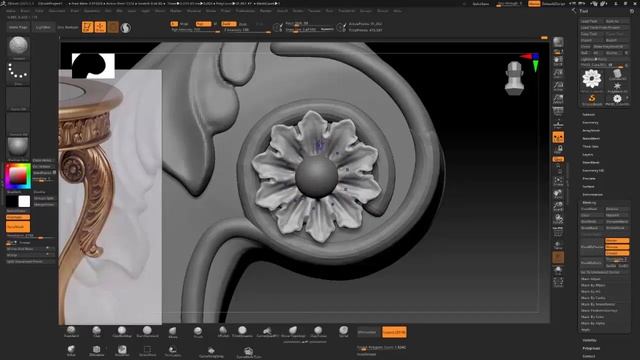Click the BPR render icon
This screenshot has width=640, height=360.
click(x=558, y=42)
